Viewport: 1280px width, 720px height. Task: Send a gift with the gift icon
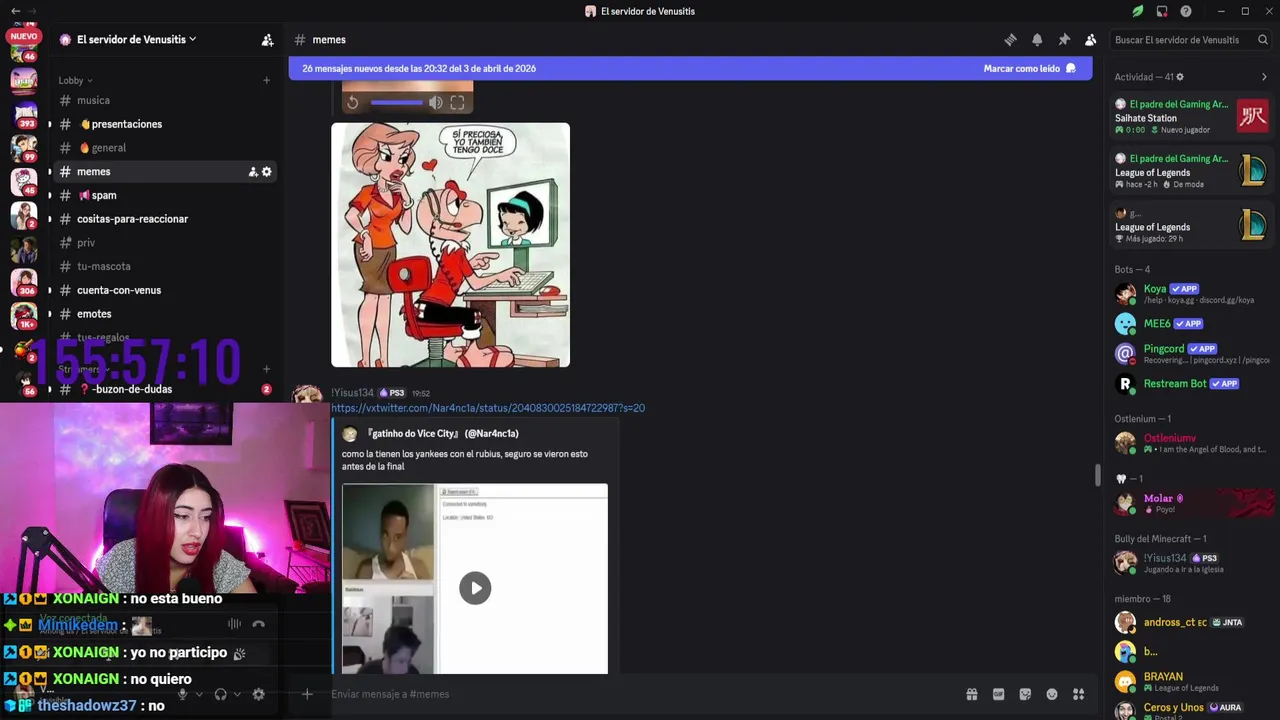971,694
